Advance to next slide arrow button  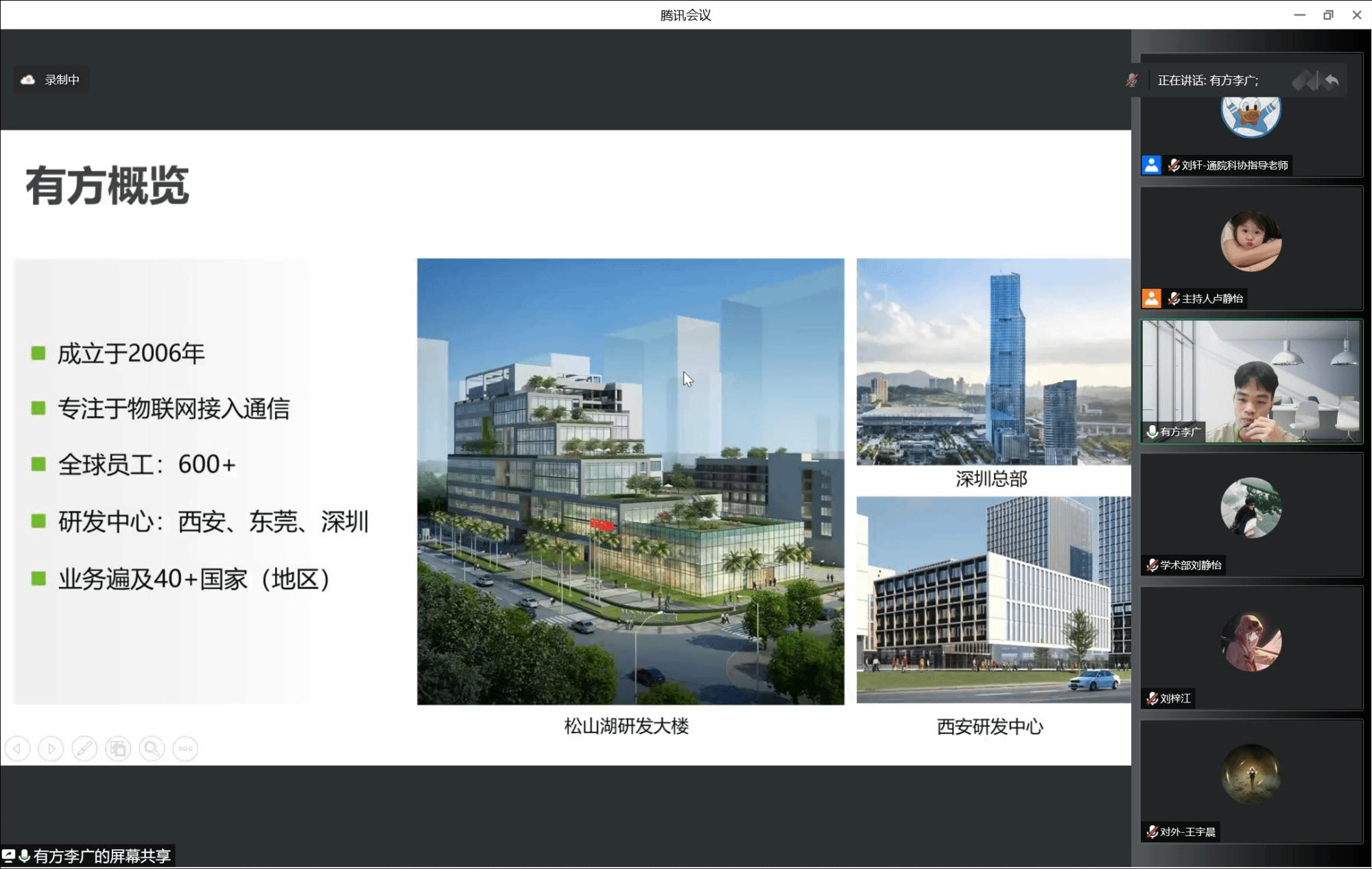(x=51, y=748)
